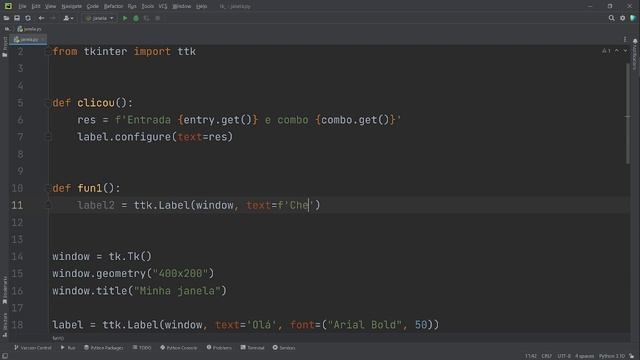This screenshot has width=640, height=360.
Task: Click the CRLF line separator status
Action: tap(547, 356)
